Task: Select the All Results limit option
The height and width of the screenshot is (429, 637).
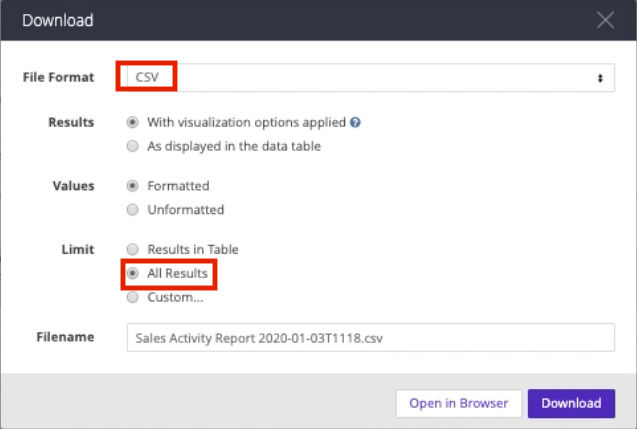Action: (x=133, y=273)
